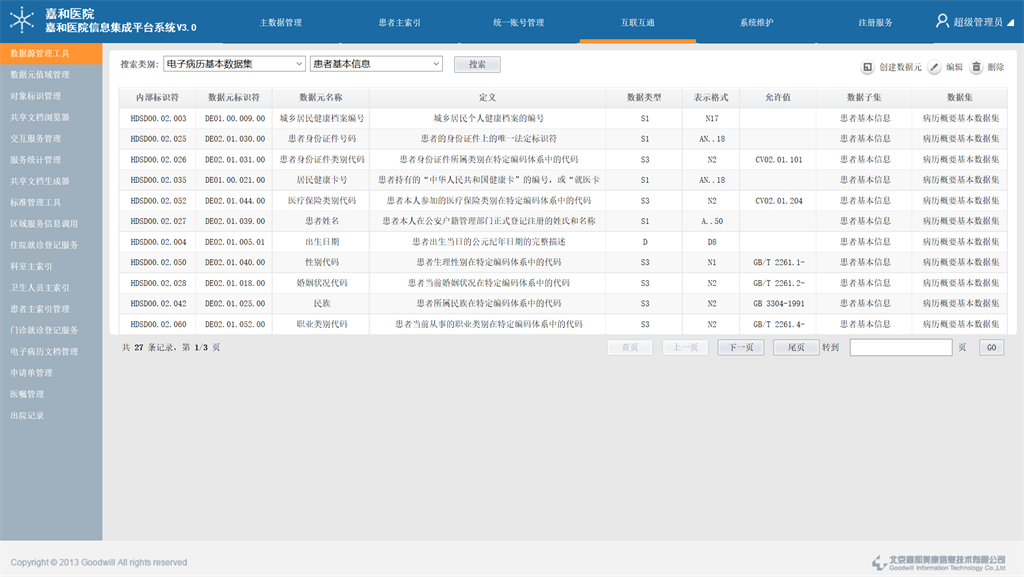1024x577 pixels.
Task: Select 共享文档浏览器 from the left menu
Action: click(40, 117)
